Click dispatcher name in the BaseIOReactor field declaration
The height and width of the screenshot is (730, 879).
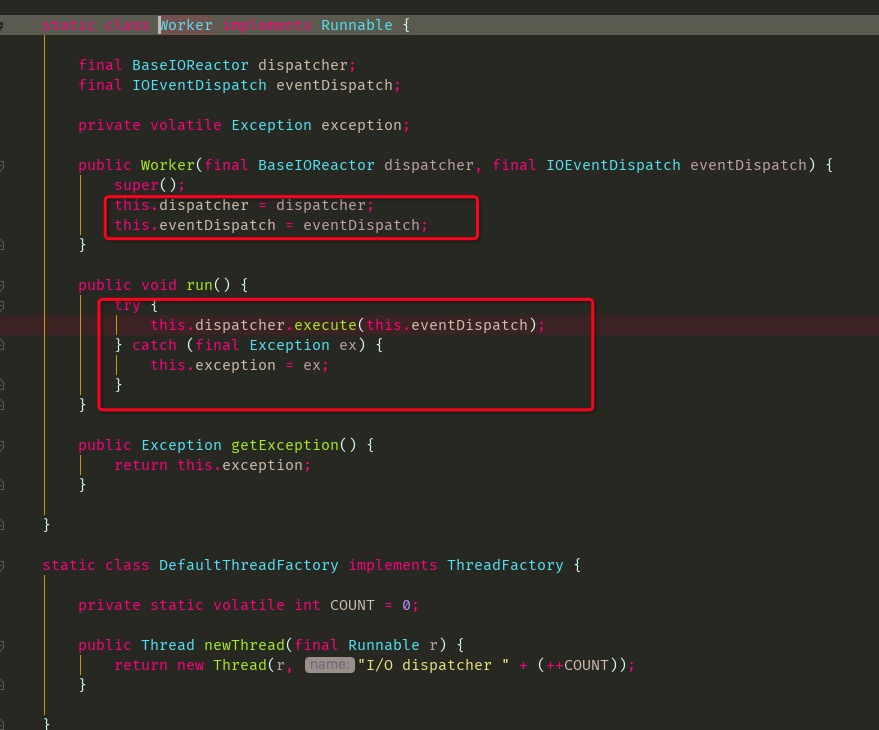point(303,65)
